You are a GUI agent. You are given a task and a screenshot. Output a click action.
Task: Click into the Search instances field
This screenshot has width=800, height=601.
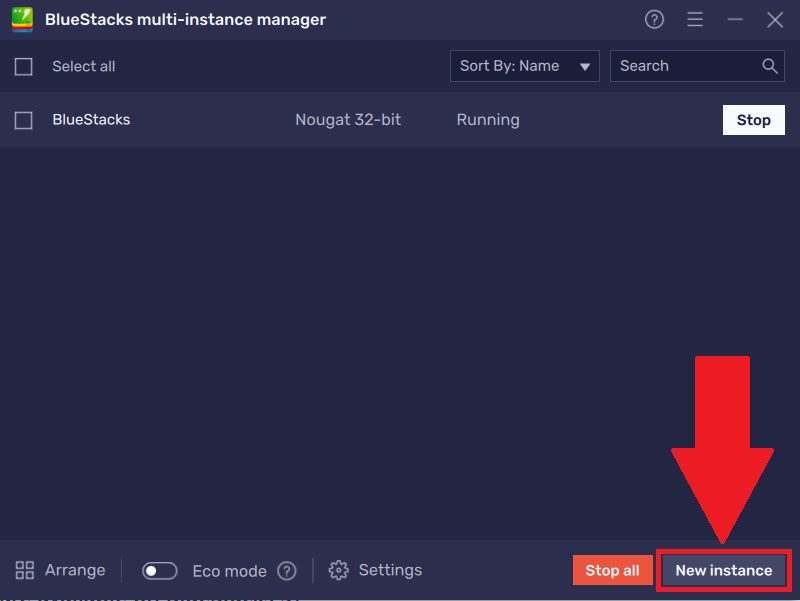coord(697,66)
